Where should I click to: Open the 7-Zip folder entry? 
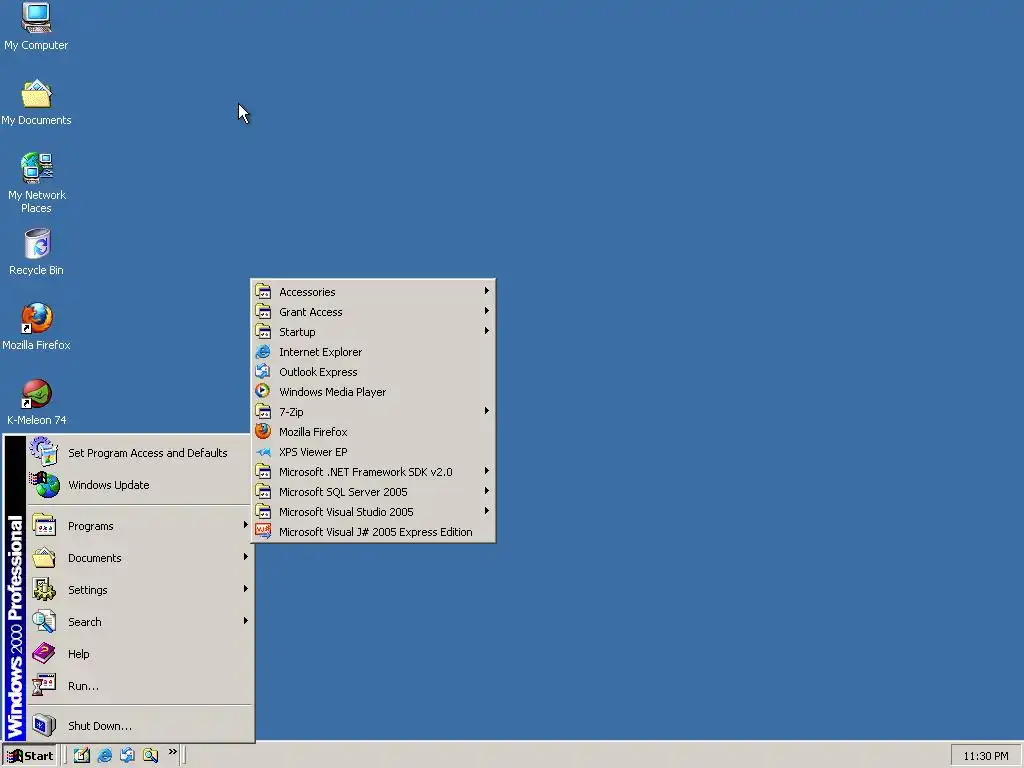point(373,412)
